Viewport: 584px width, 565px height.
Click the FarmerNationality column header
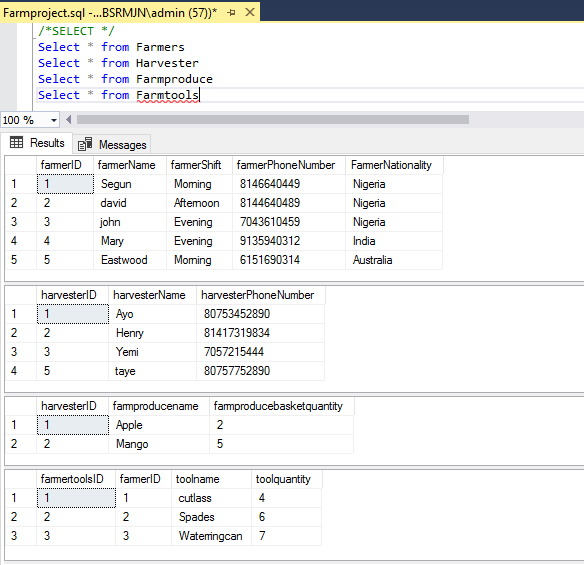[x=394, y=165]
